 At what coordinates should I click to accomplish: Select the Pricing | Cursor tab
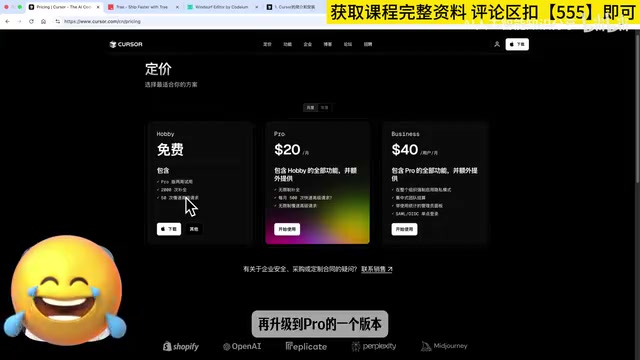click(x=63, y=7)
